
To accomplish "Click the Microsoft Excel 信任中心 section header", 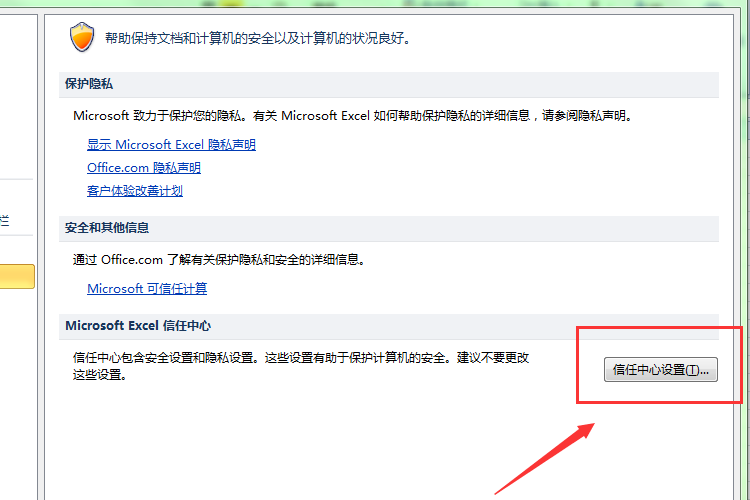I will point(138,326).
